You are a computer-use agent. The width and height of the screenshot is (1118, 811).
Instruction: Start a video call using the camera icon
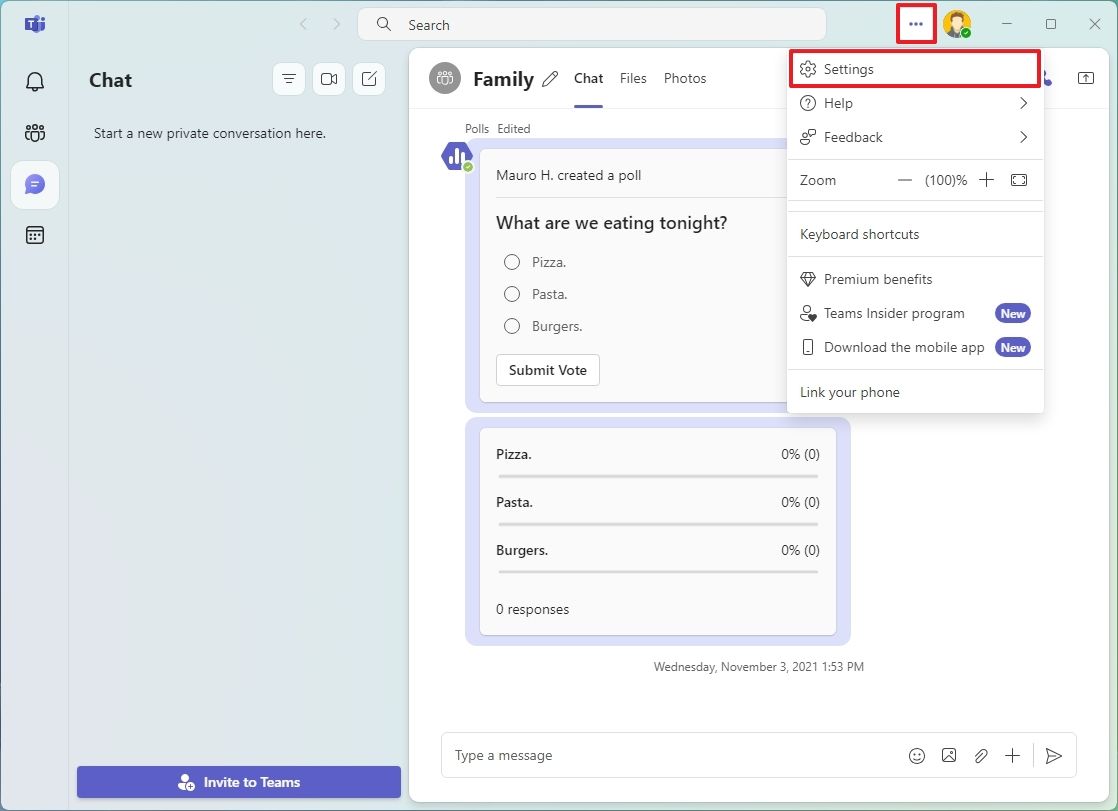[x=329, y=78]
